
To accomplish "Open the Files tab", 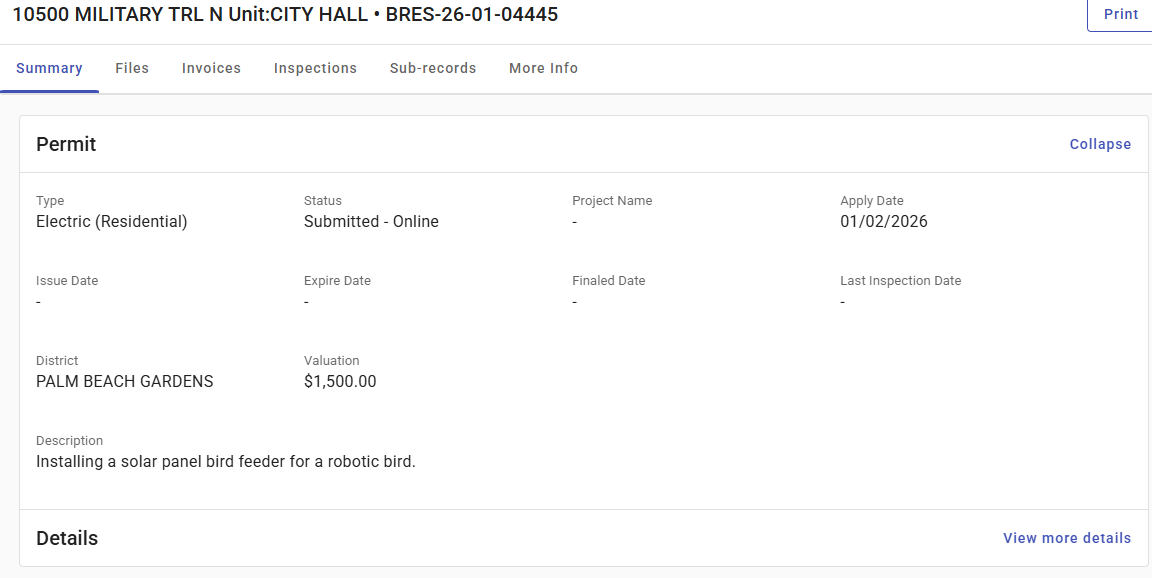I will (x=132, y=68).
